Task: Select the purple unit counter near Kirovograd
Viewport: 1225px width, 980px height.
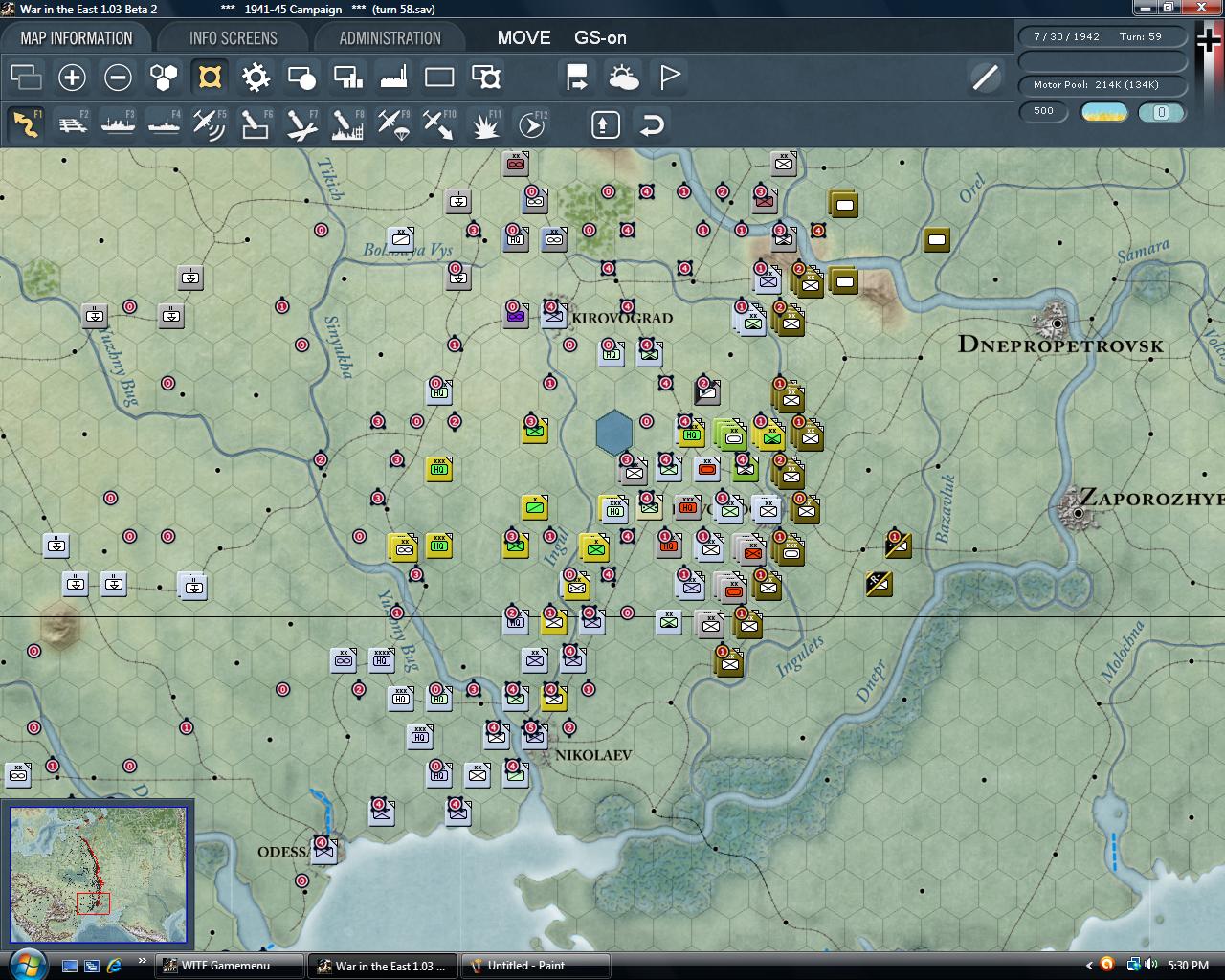Action: [516, 314]
